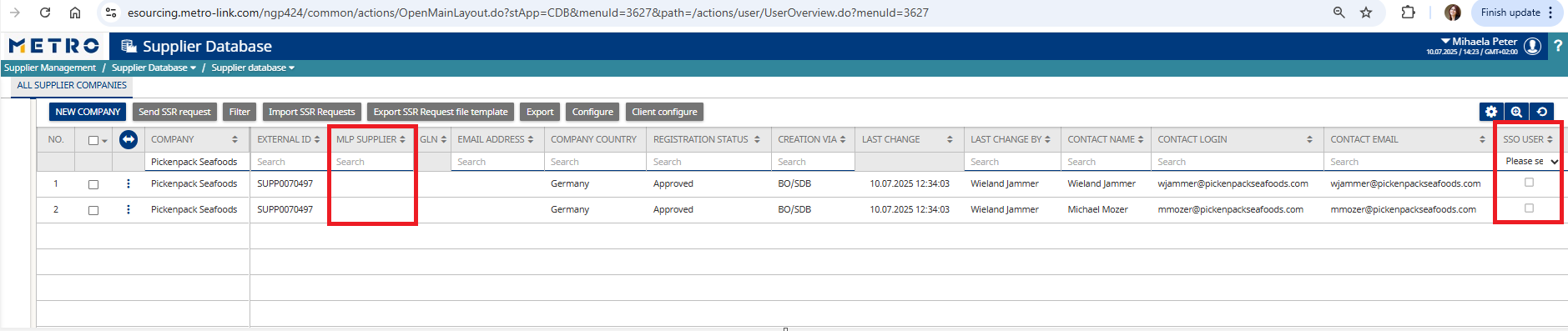Sort by EMAIL ADDRESS column arrows

click(x=531, y=139)
